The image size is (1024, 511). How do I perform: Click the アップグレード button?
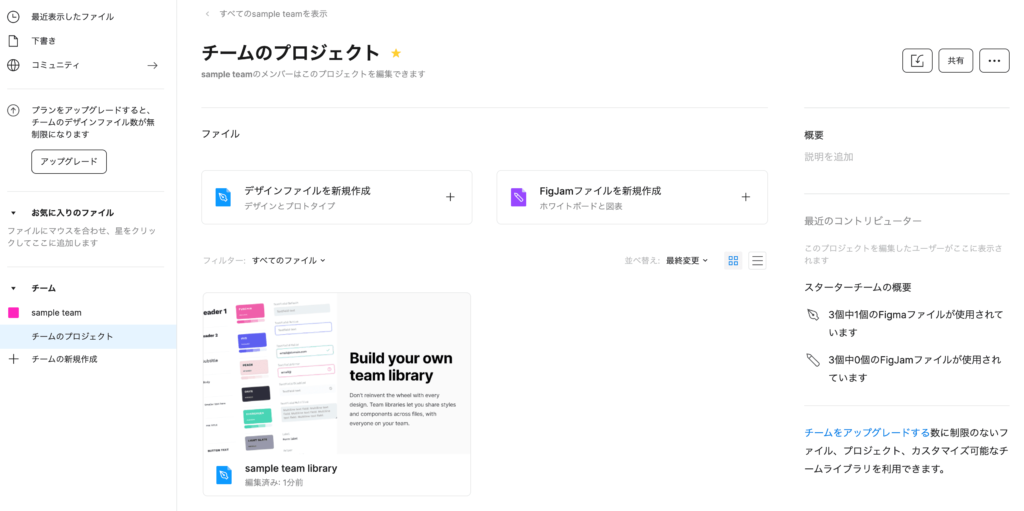[69, 161]
